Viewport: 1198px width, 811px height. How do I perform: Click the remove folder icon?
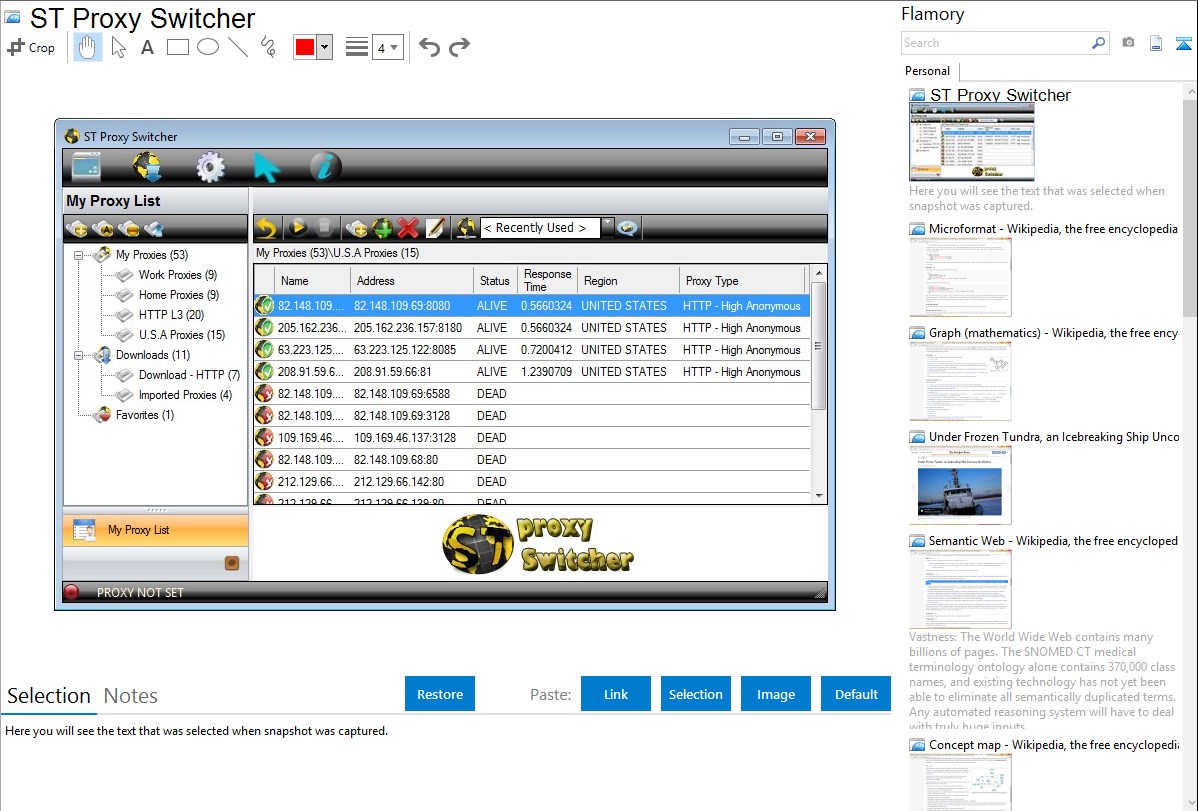click(128, 229)
